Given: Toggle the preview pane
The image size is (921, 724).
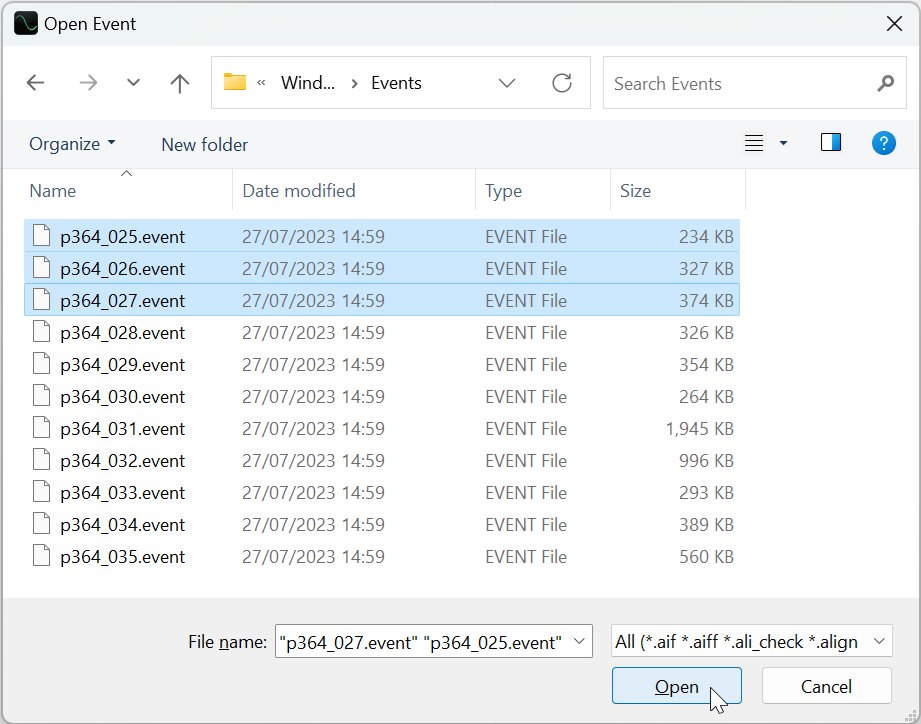Looking at the screenshot, I should [831, 143].
